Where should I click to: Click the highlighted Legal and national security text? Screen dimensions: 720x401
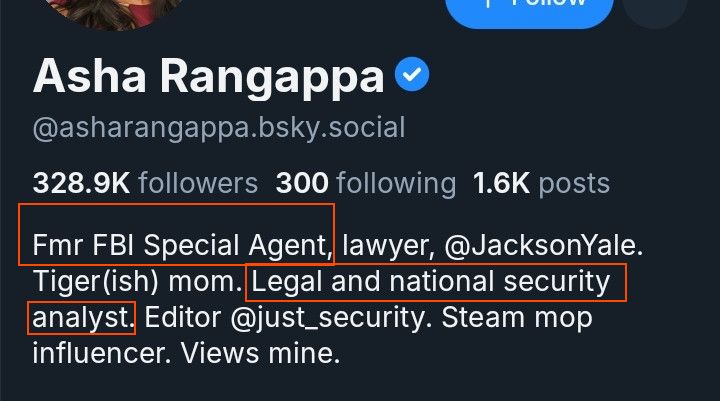[x=431, y=282]
